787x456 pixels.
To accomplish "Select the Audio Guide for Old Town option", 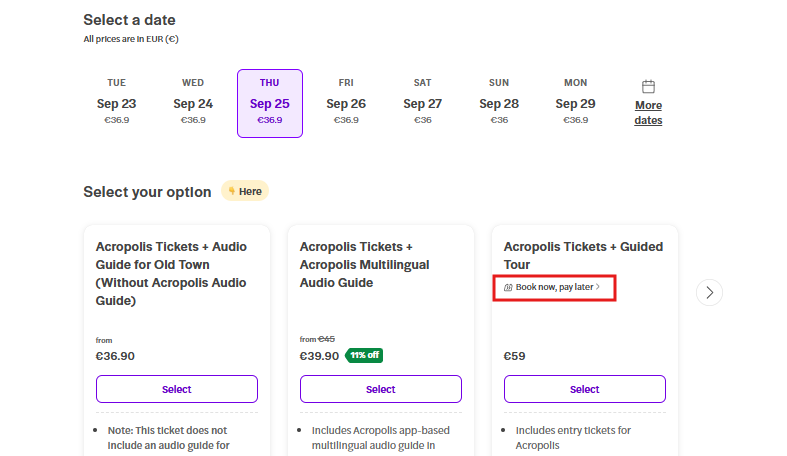I will point(177,389).
